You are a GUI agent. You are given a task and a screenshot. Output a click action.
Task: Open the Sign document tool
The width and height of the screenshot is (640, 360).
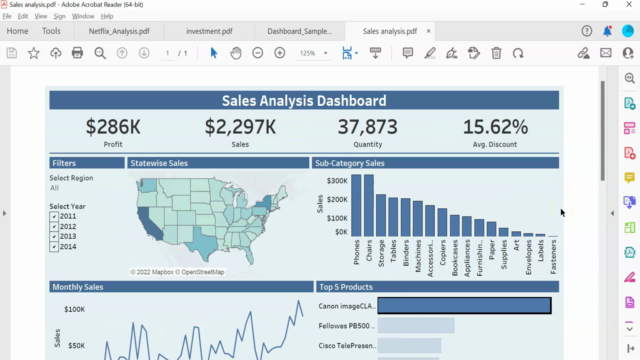tap(452, 53)
